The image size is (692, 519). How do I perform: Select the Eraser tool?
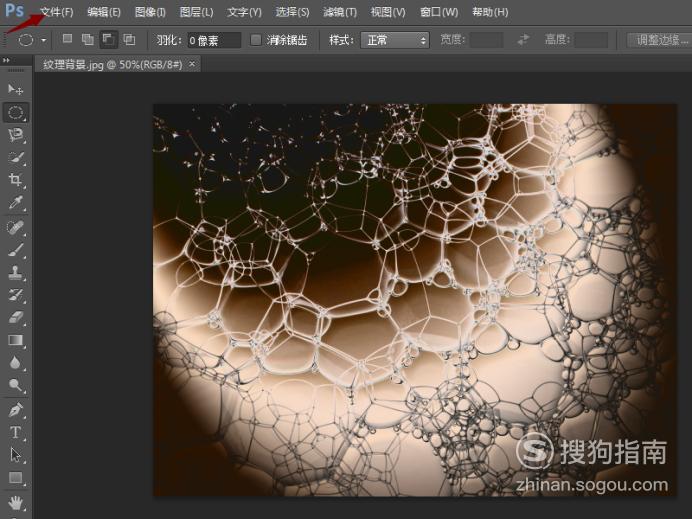pyautogui.click(x=16, y=317)
